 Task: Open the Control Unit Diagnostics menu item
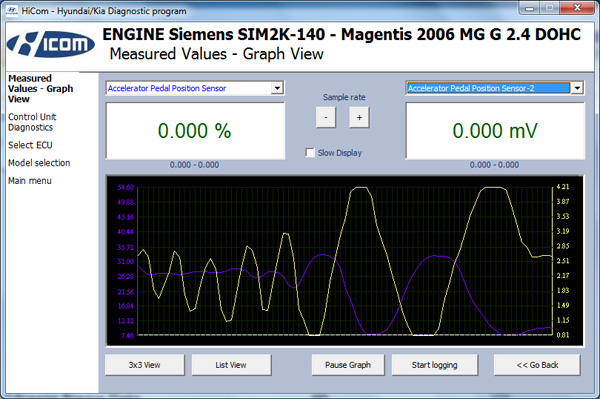pos(32,122)
